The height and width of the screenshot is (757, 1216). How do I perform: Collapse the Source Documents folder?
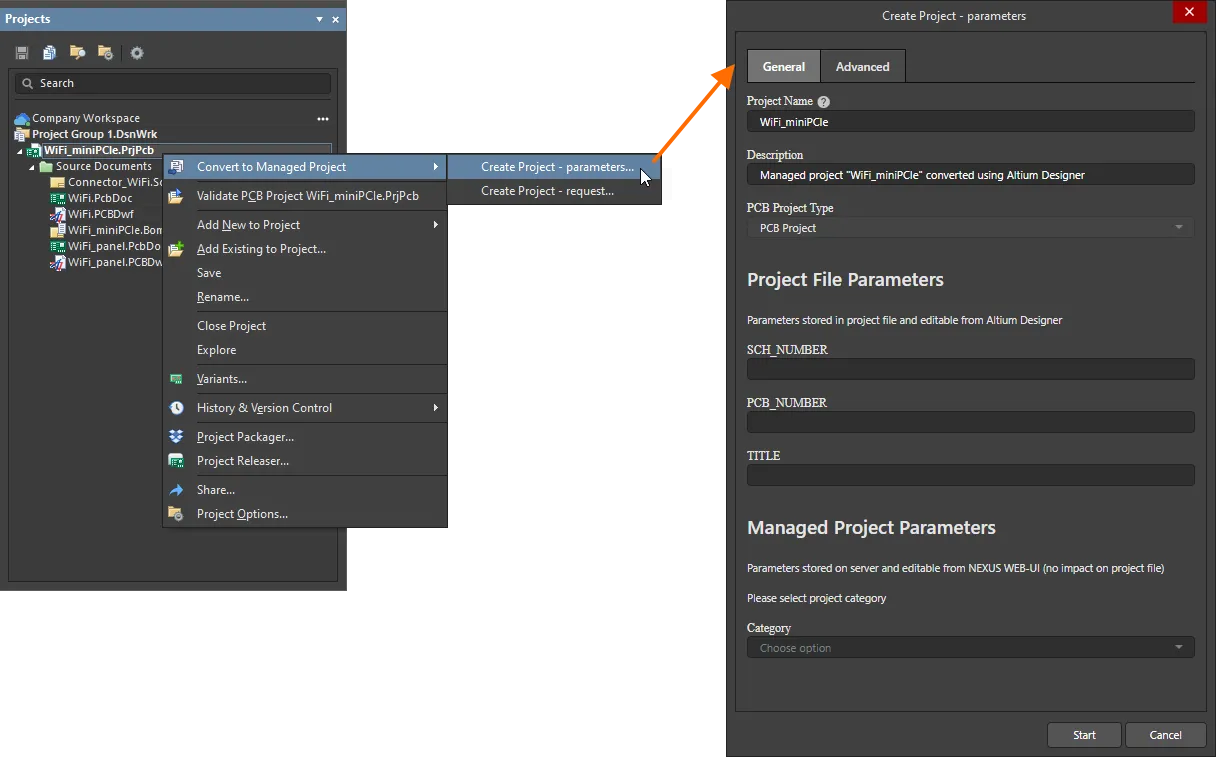pos(32,167)
